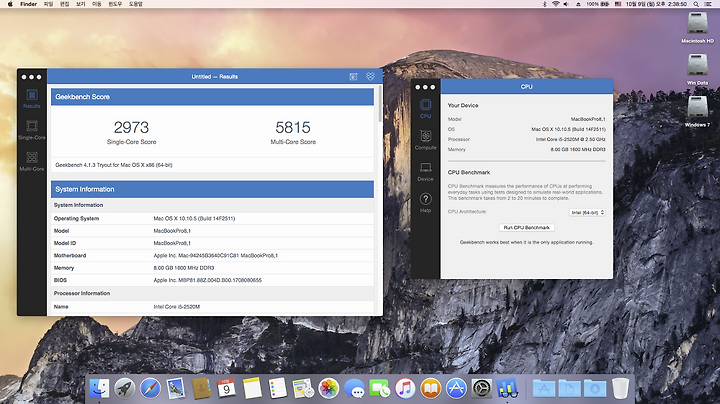720x404 pixels.
Task: Click the Motherboard row value
Action: 215,255
